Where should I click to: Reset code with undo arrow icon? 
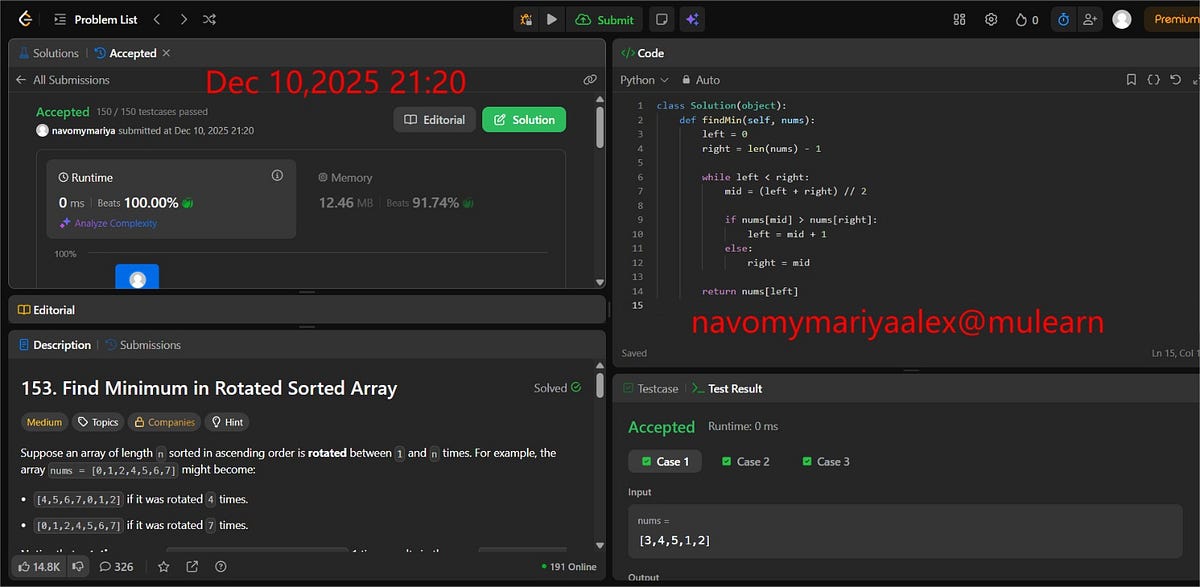click(x=1175, y=80)
